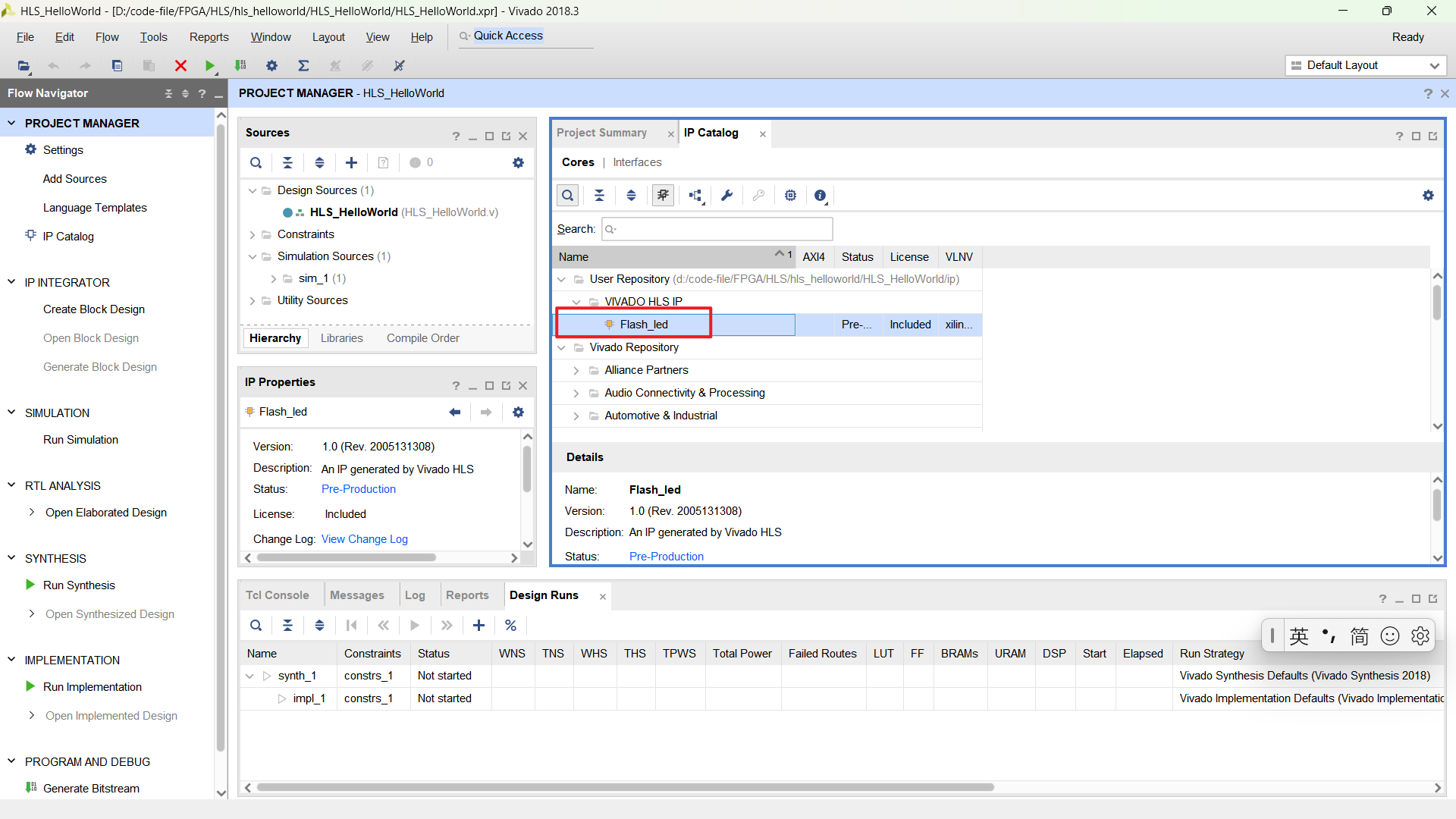Click View Change Log link
This screenshot has width=1456, height=819.
click(x=365, y=539)
